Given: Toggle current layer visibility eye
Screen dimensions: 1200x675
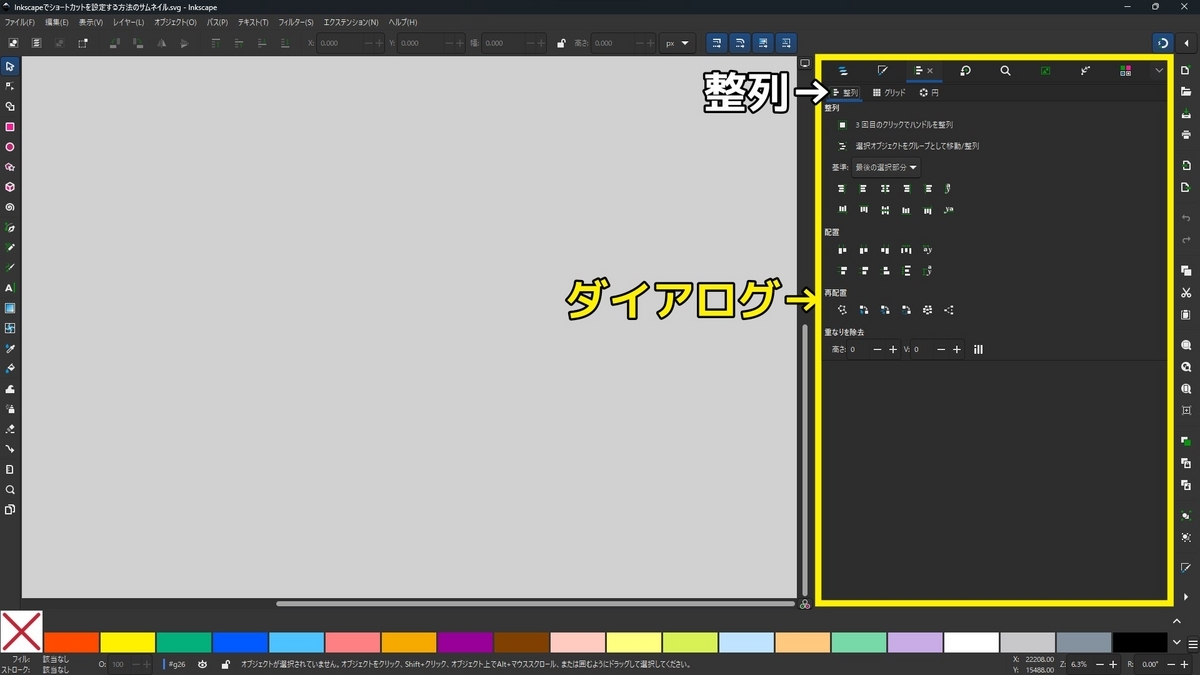Looking at the screenshot, I should (x=203, y=664).
